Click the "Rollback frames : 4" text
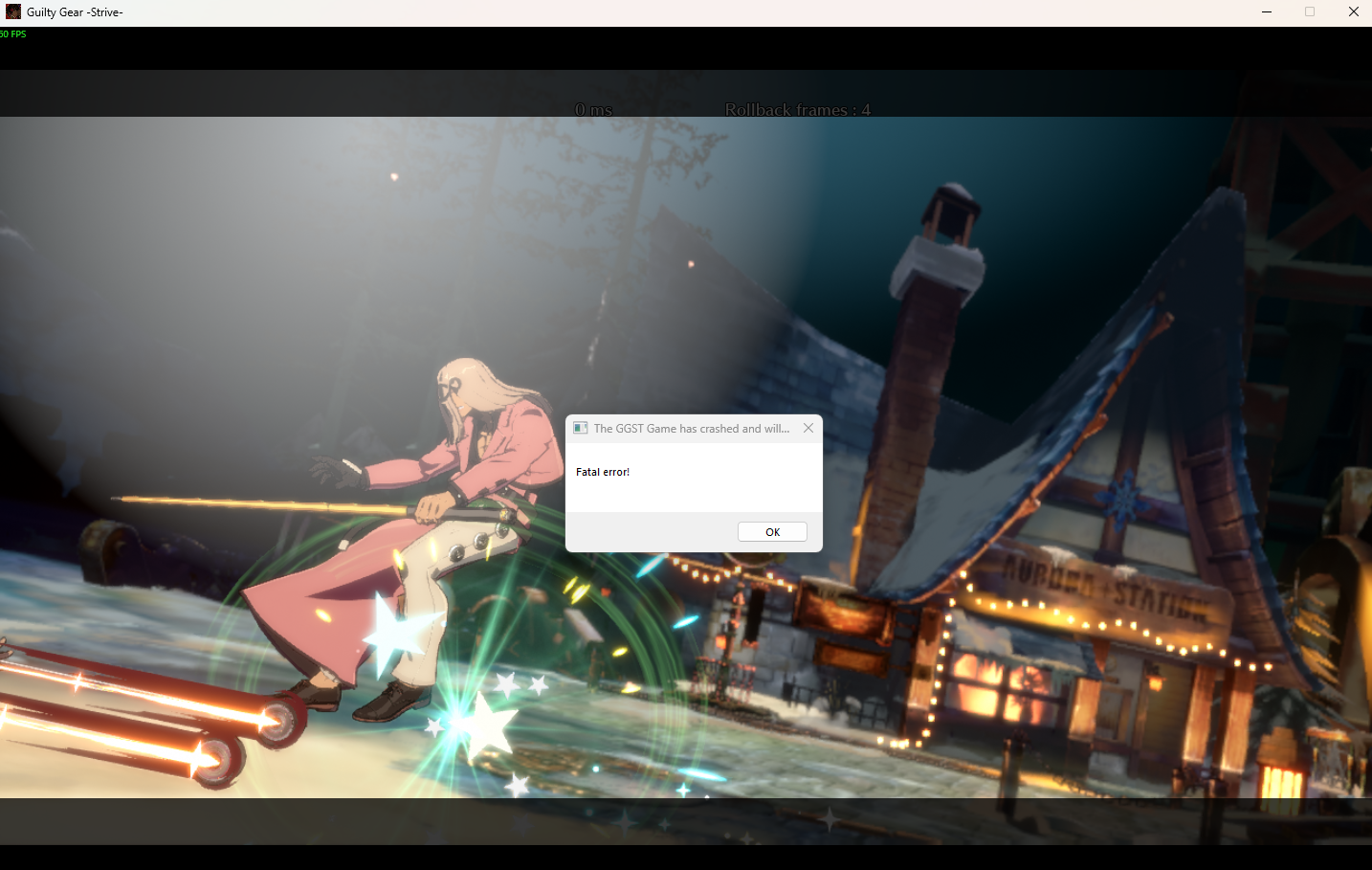1372x870 pixels. [x=798, y=109]
